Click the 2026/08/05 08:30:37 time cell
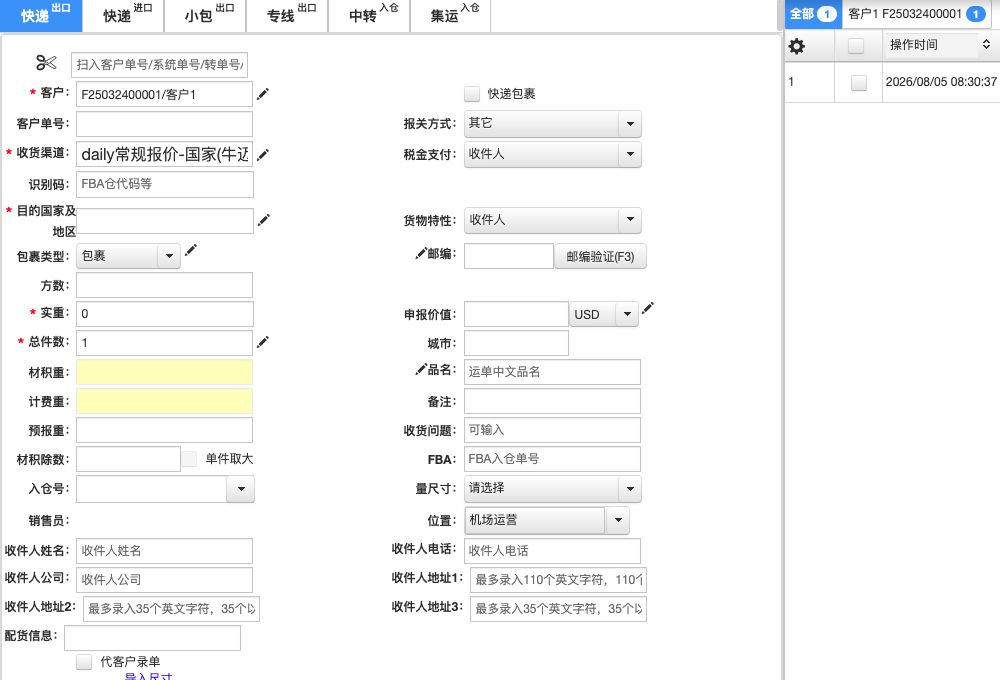The height and width of the screenshot is (680, 1000). tap(941, 82)
